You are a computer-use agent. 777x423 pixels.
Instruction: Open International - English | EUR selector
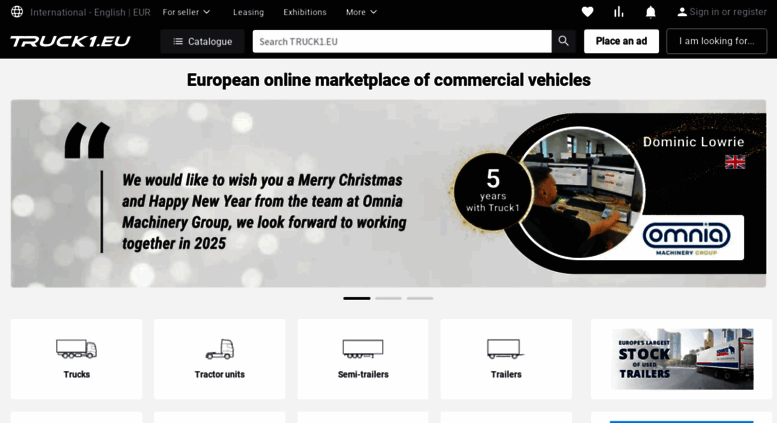tap(90, 12)
